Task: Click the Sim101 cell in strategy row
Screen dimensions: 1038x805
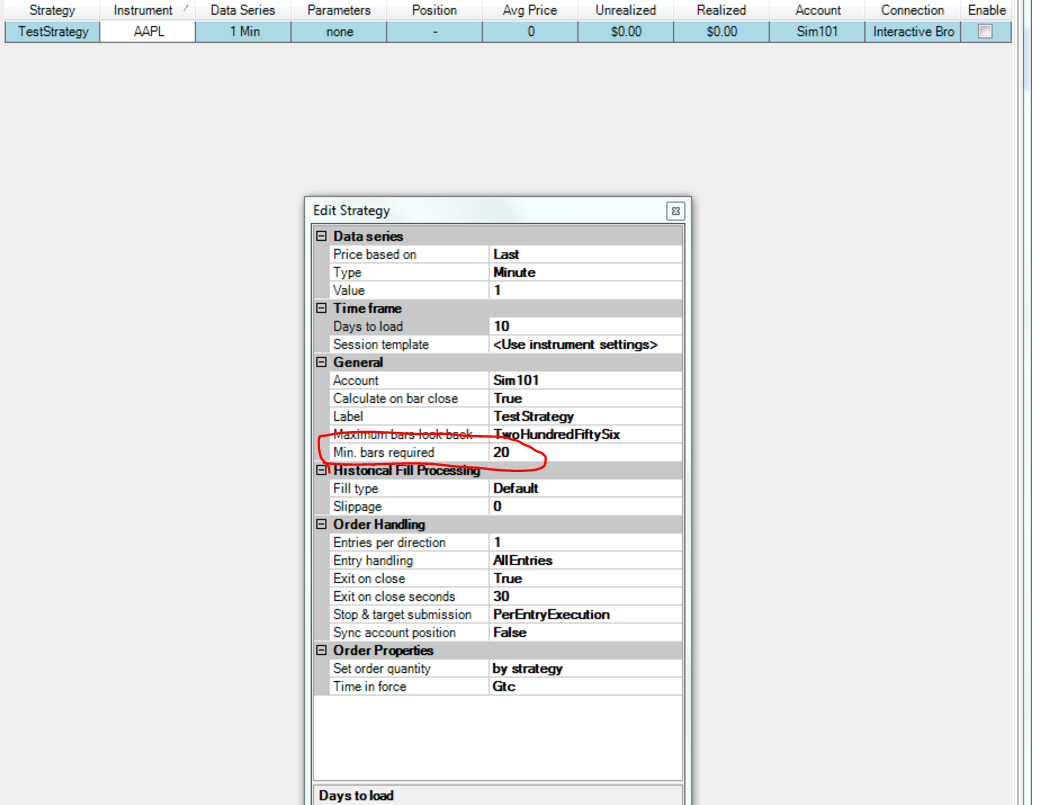Action: pos(817,31)
